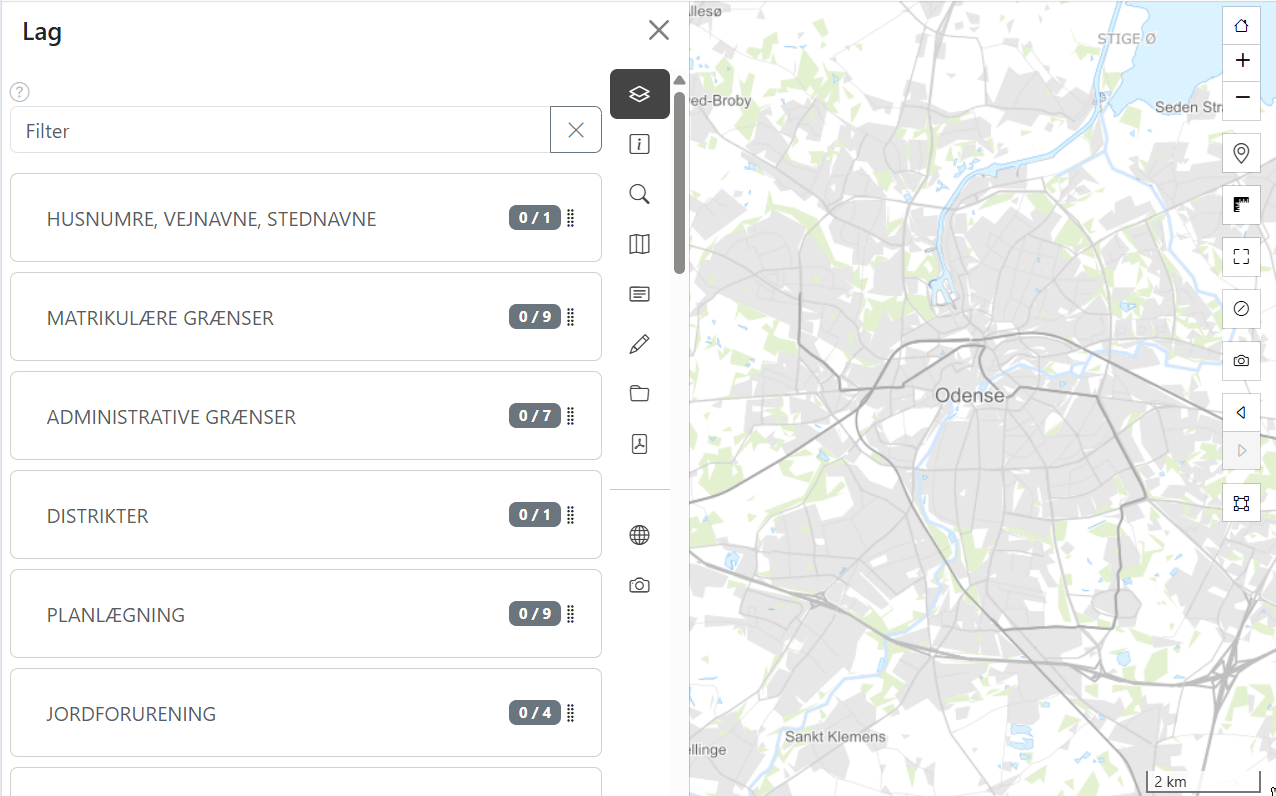Click the Filter text input field
The height and width of the screenshot is (796, 1276).
(x=280, y=131)
